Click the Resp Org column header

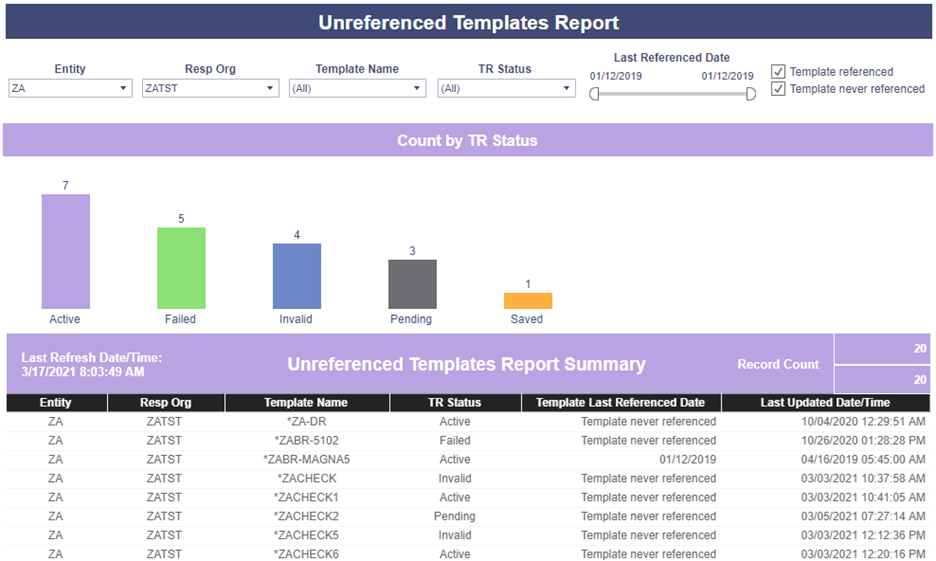(166, 403)
